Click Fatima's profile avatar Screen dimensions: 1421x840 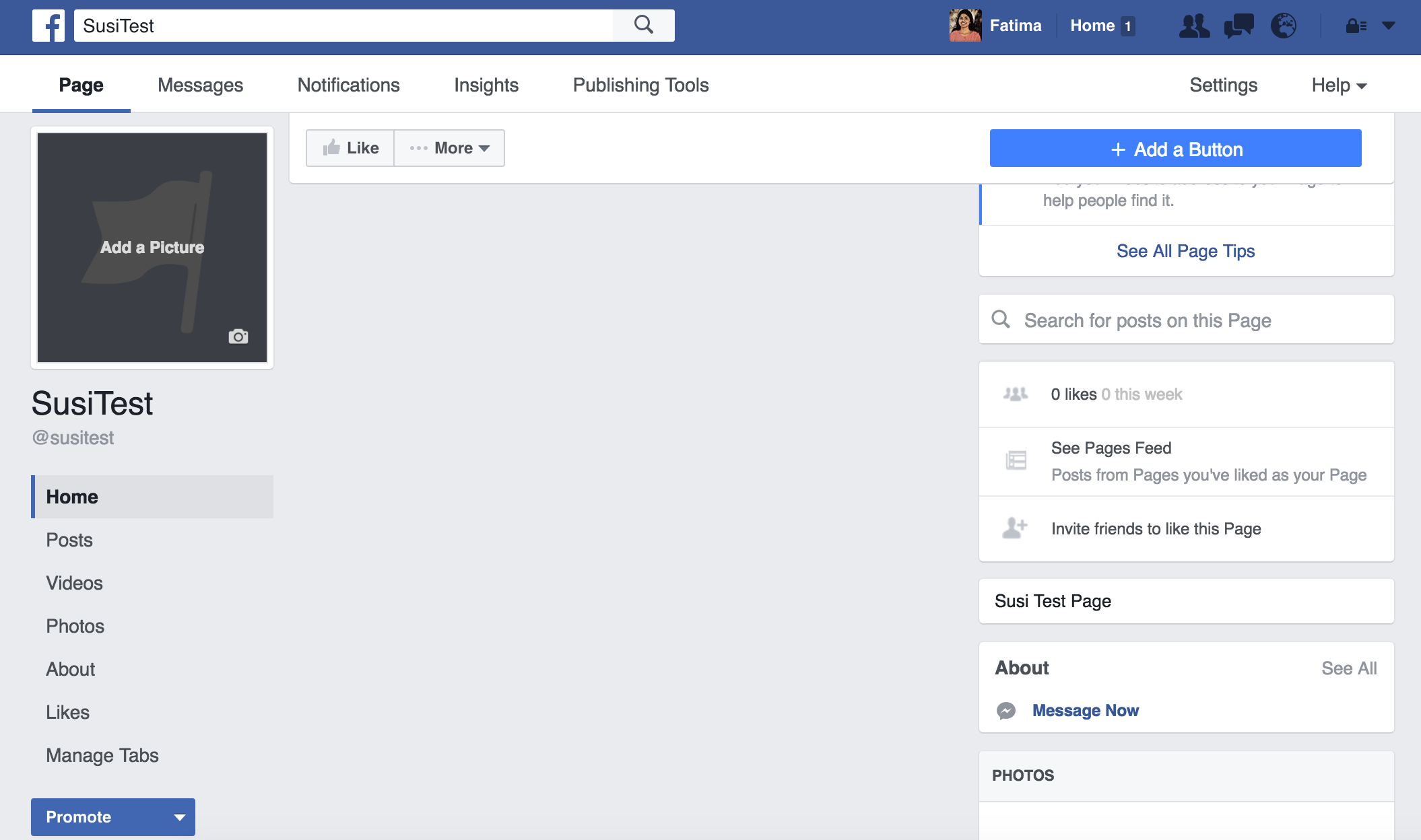[x=965, y=26]
